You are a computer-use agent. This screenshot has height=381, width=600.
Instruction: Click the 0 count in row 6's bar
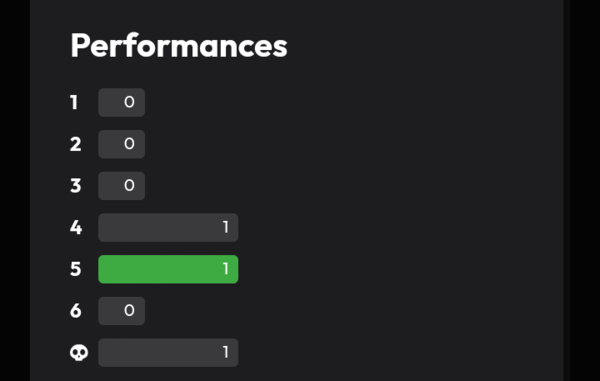pyautogui.click(x=129, y=311)
